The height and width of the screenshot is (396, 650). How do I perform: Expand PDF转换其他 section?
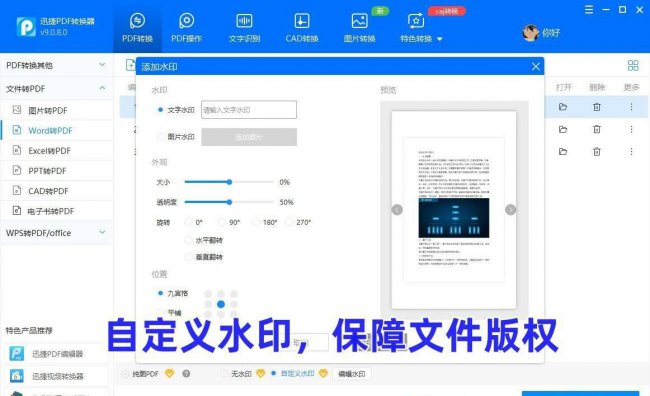coord(56,65)
